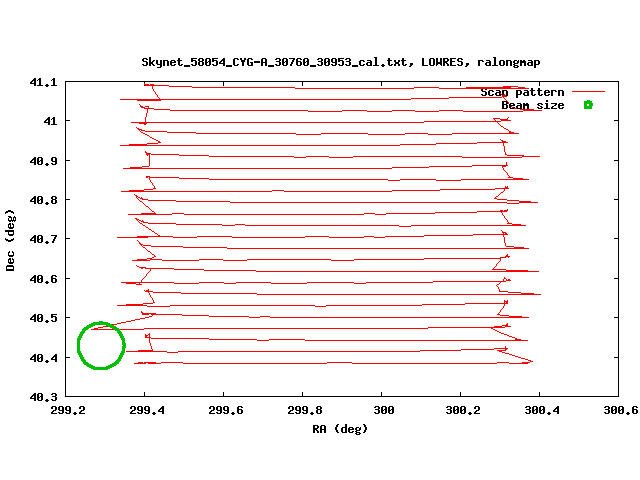Click the 300 RA tick label
This screenshot has height=480, width=640.
pos(384,410)
